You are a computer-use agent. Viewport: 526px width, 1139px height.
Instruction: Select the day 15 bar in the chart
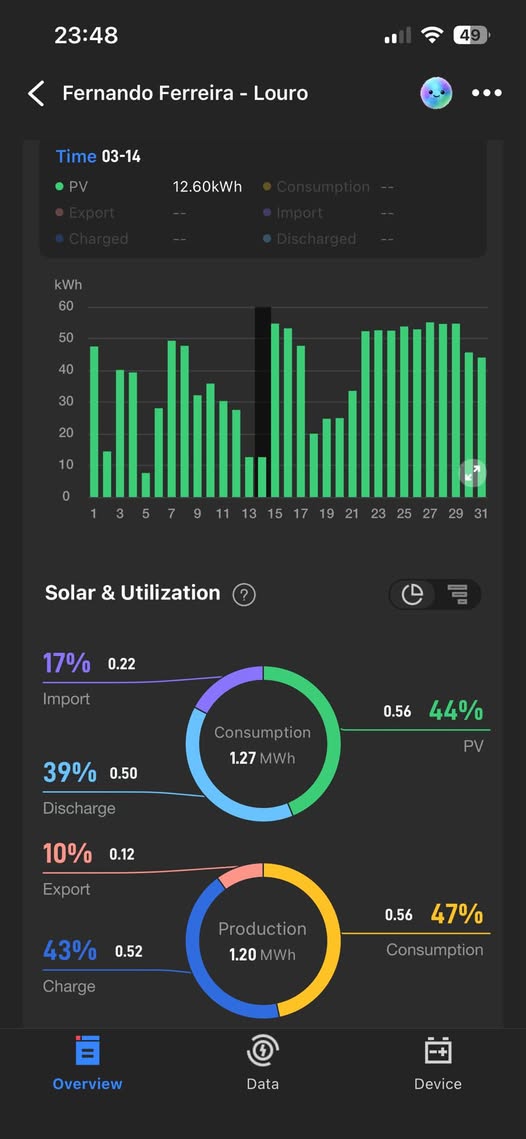tap(275, 410)
